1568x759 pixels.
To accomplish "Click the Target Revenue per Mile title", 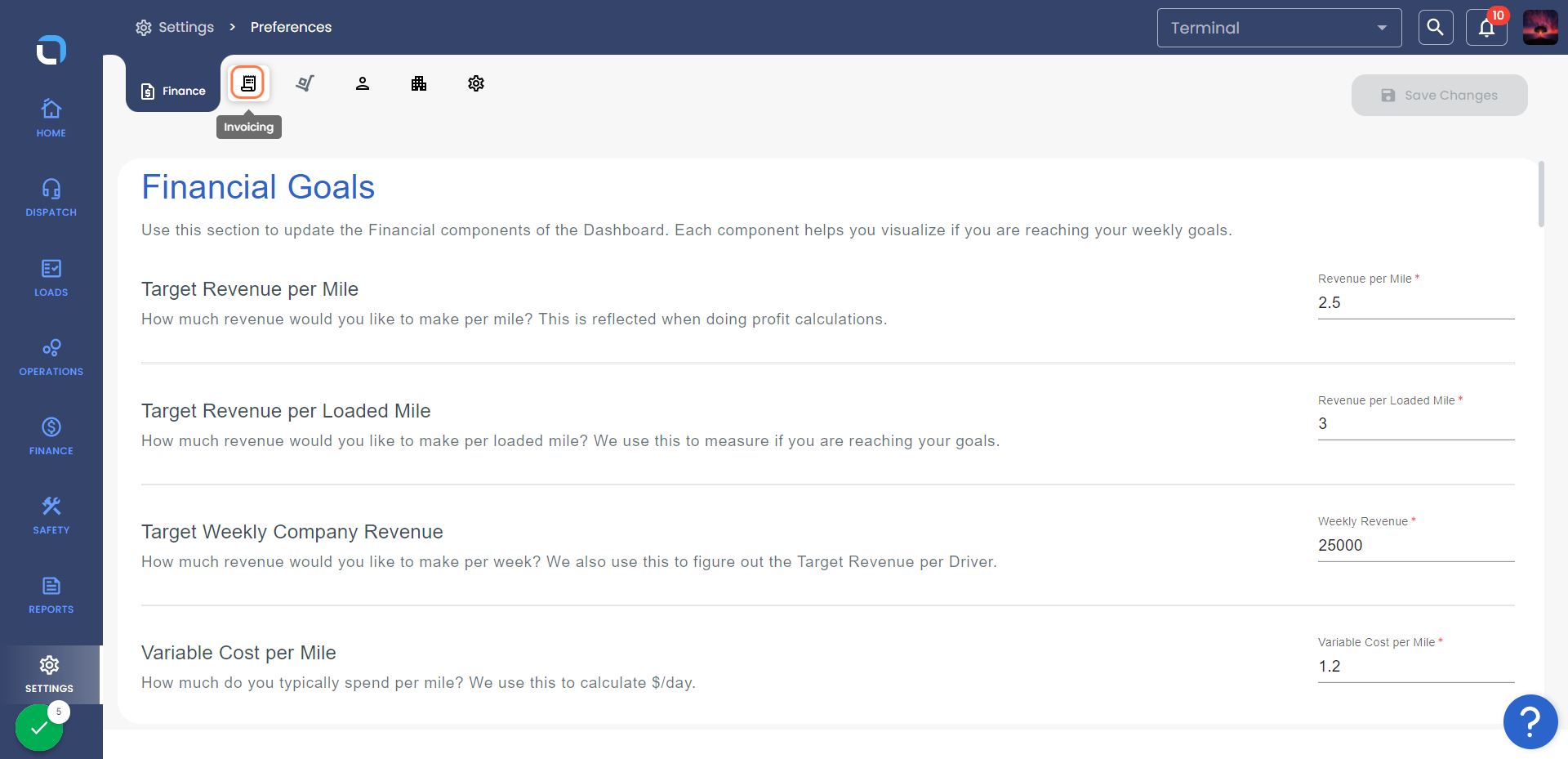I will tap(250, 289).
